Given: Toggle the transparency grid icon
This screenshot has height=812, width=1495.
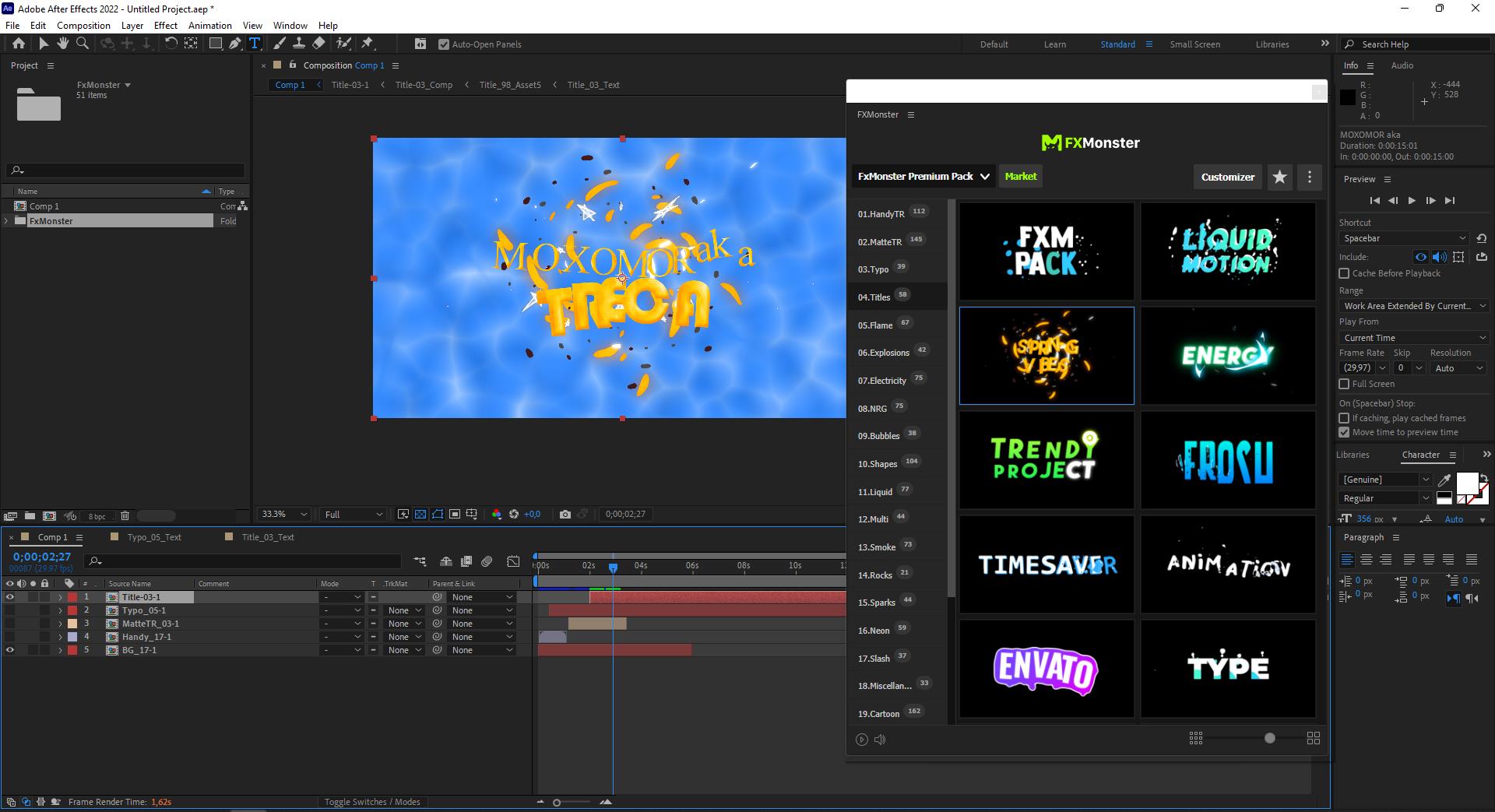Looking at the screenshot, I should click(x=420, y=514).
